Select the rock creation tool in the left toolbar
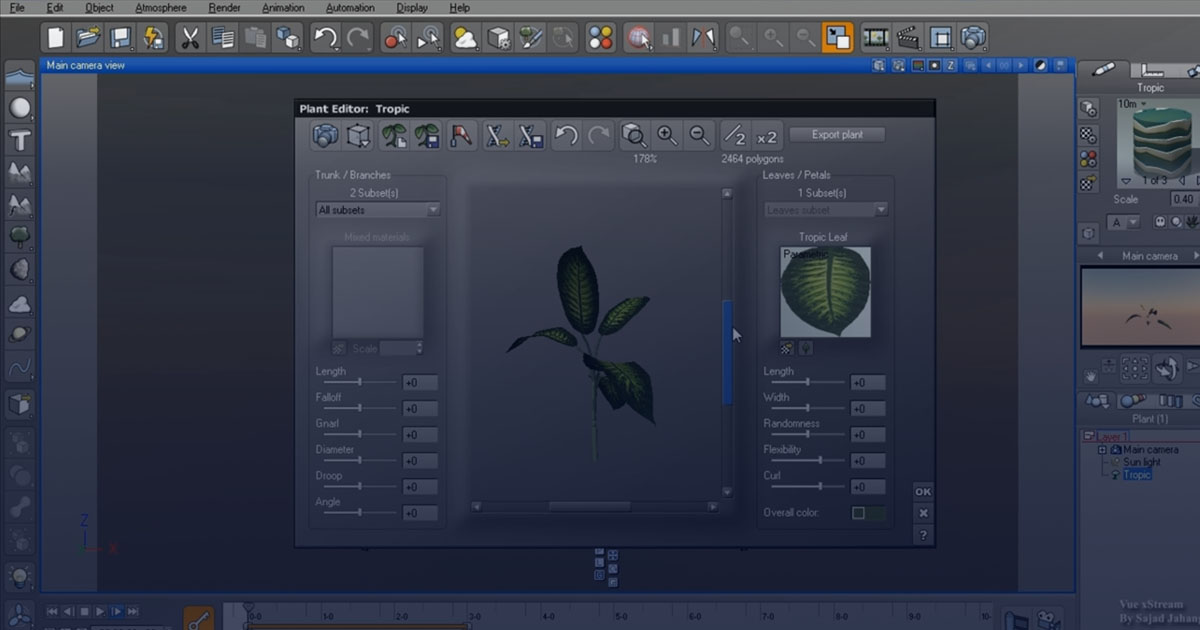 18,268
